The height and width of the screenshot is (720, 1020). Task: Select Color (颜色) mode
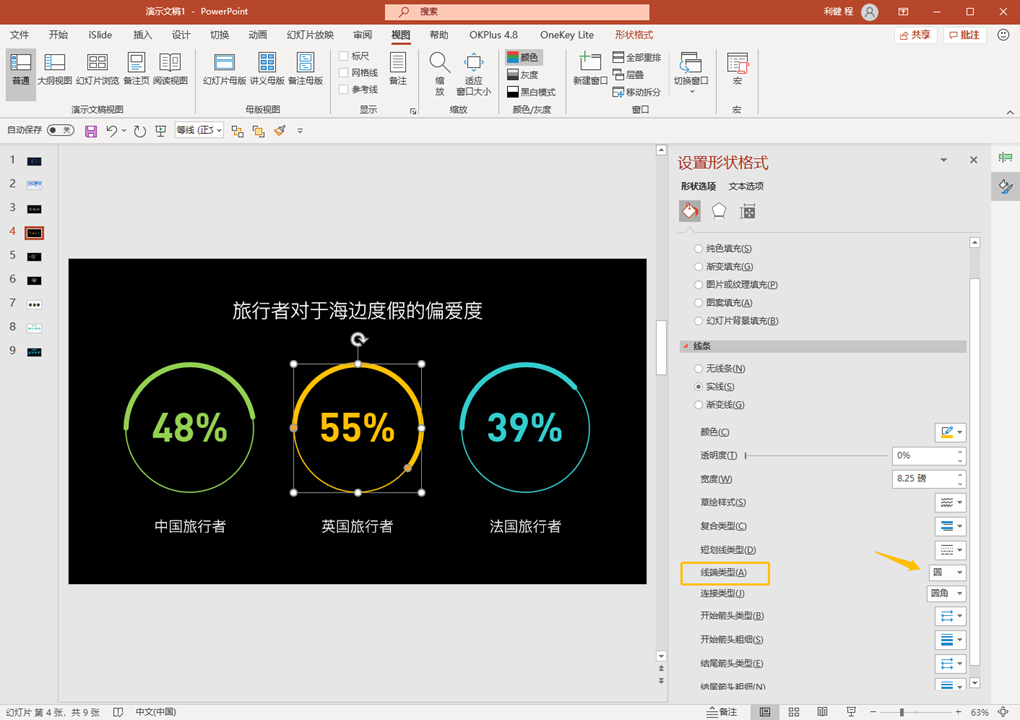pyautogui.click(x=523, y=57)
